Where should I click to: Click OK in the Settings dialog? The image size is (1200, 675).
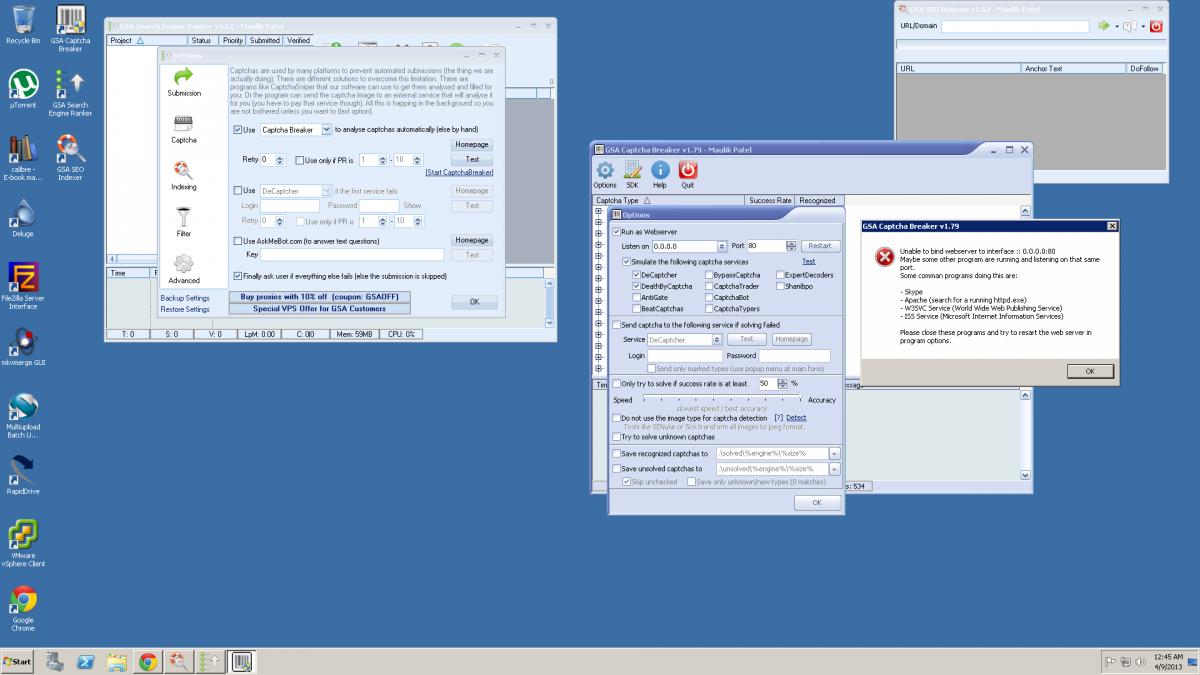[474, 301]
